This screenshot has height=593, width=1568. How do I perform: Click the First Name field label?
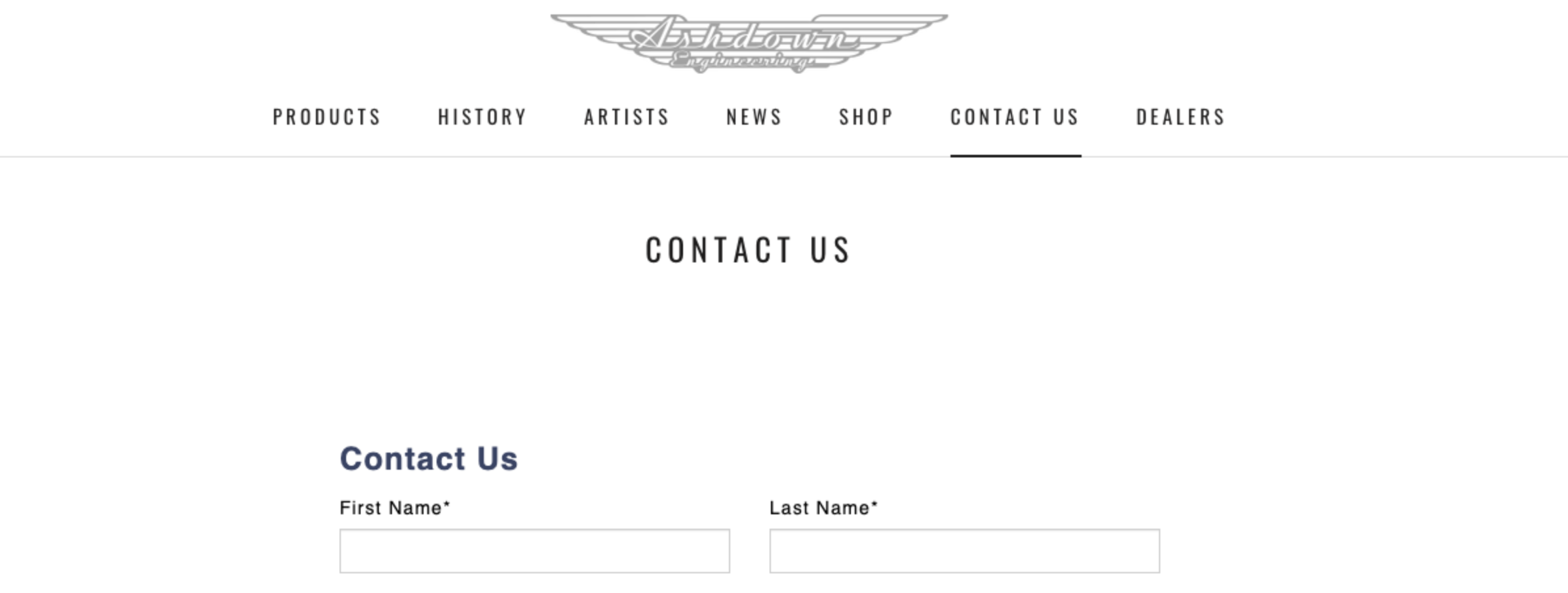391,508
